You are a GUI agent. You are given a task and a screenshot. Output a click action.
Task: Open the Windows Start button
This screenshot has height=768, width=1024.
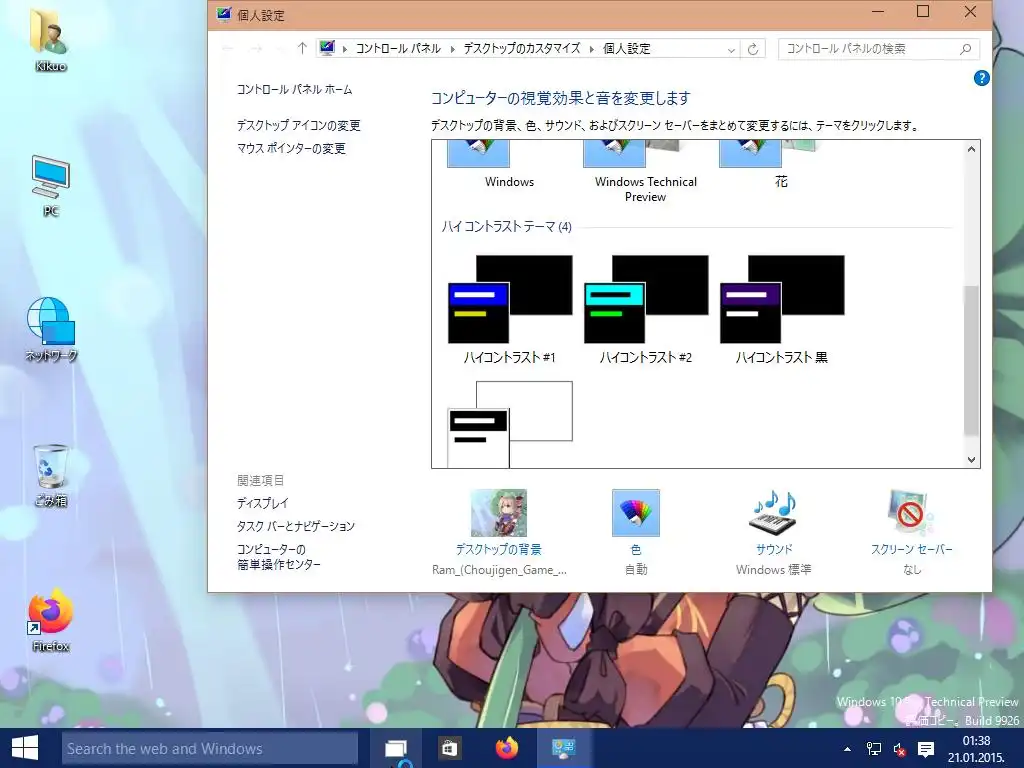[x=25, y=748]
